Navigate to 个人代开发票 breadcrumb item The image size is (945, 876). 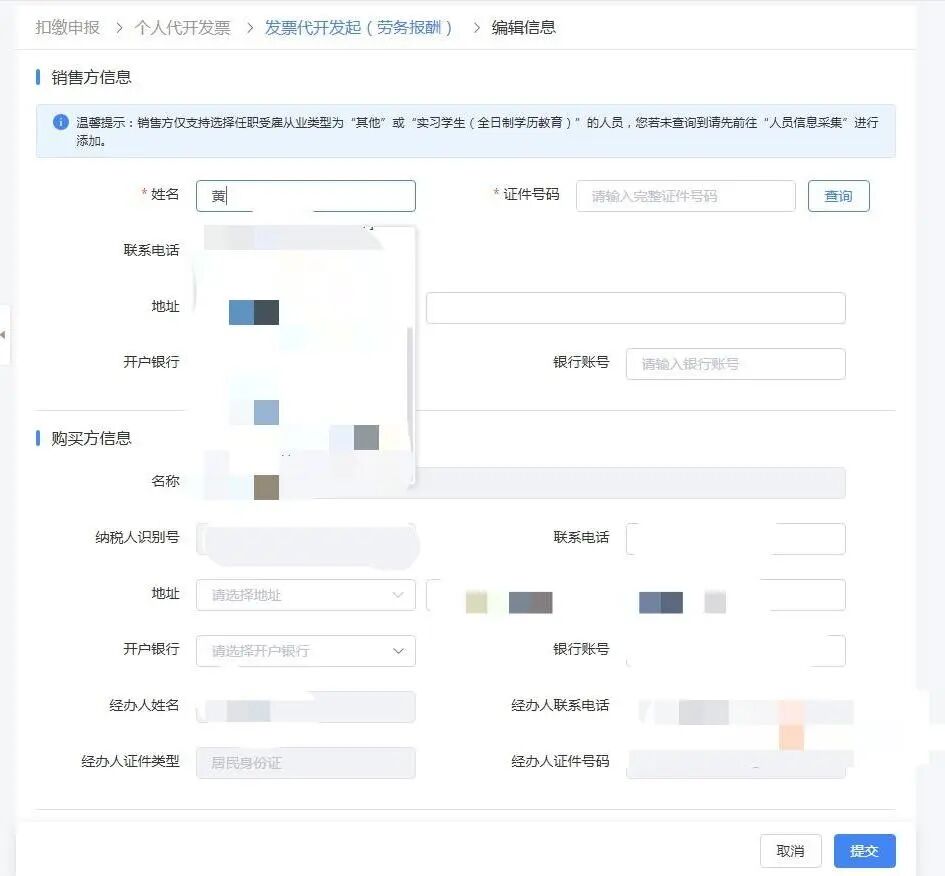tap(182, 28)
